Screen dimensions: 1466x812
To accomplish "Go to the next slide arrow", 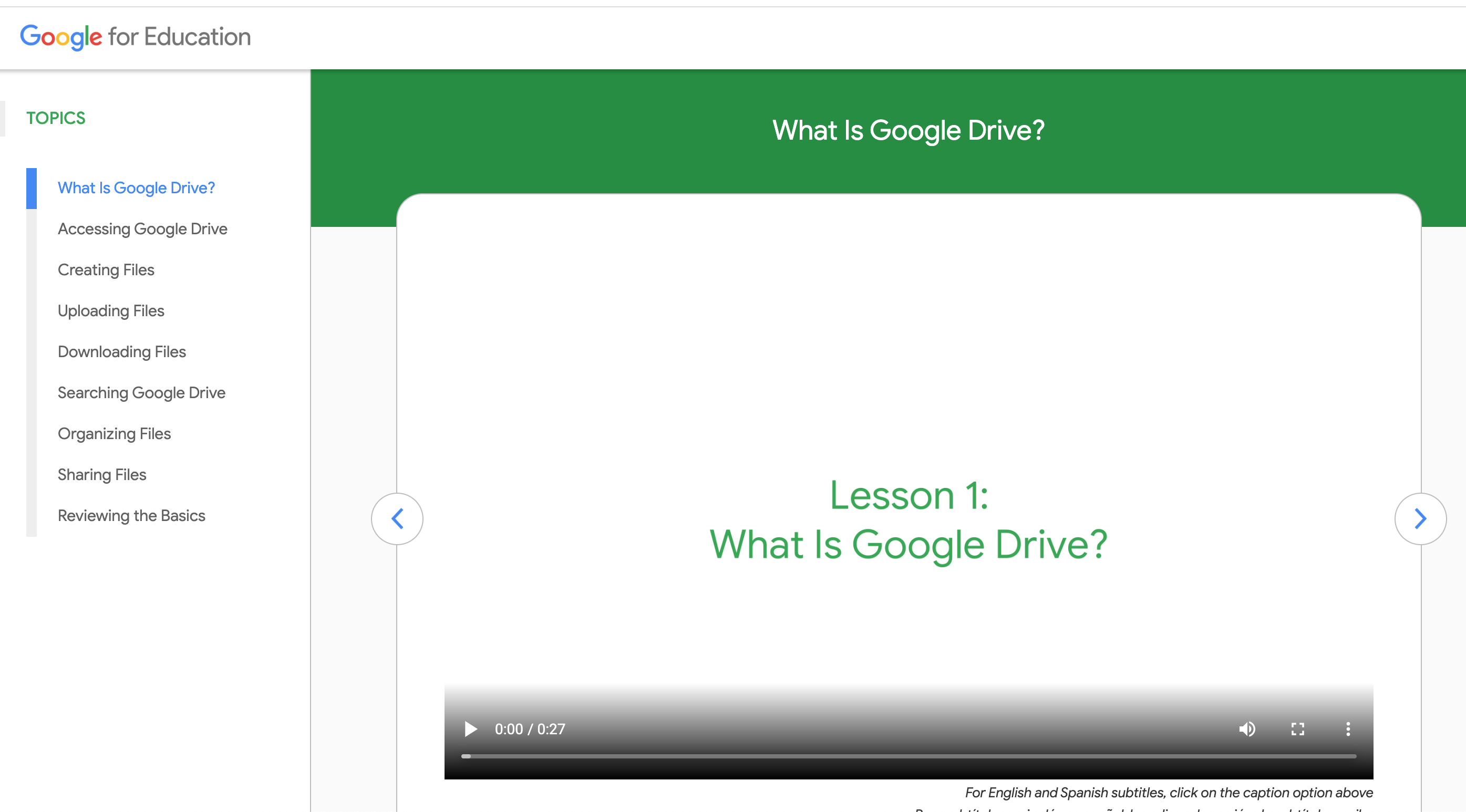I will point(1420,518).
